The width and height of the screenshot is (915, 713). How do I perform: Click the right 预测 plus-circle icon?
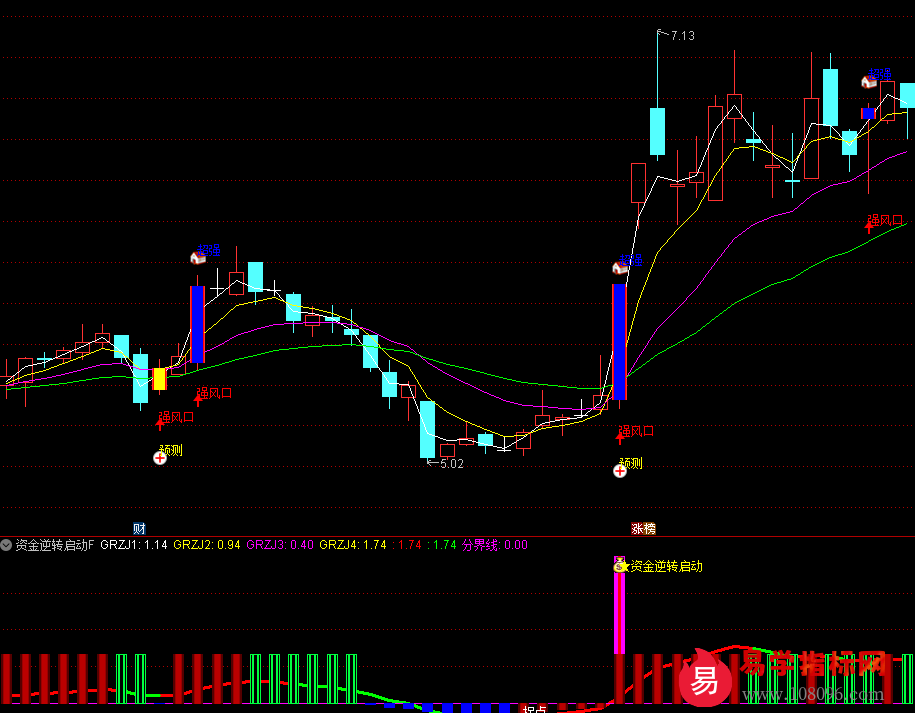[620, 470]
